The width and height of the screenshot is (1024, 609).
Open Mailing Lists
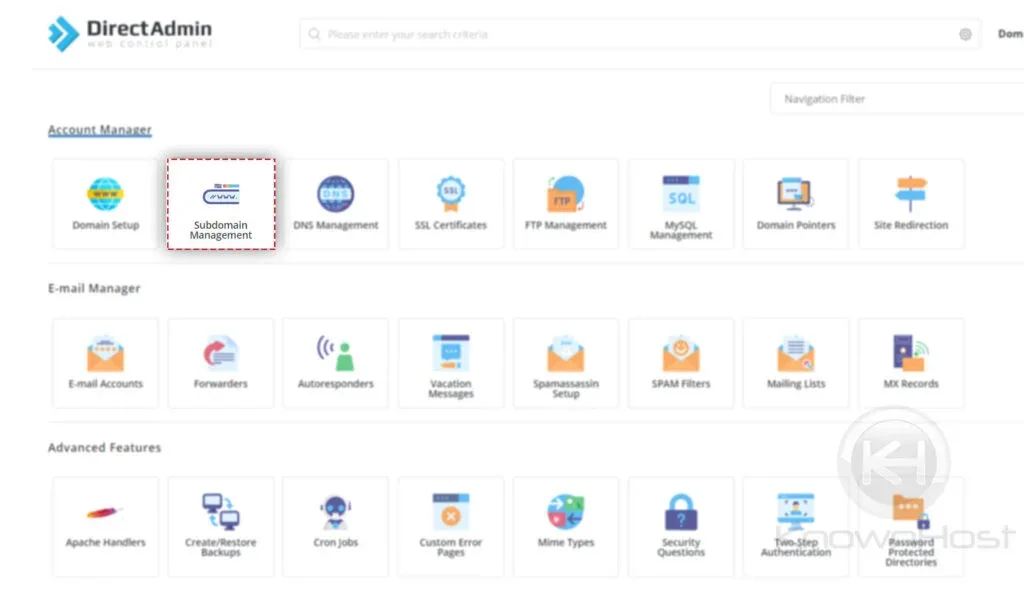click(x=796, y=363)
